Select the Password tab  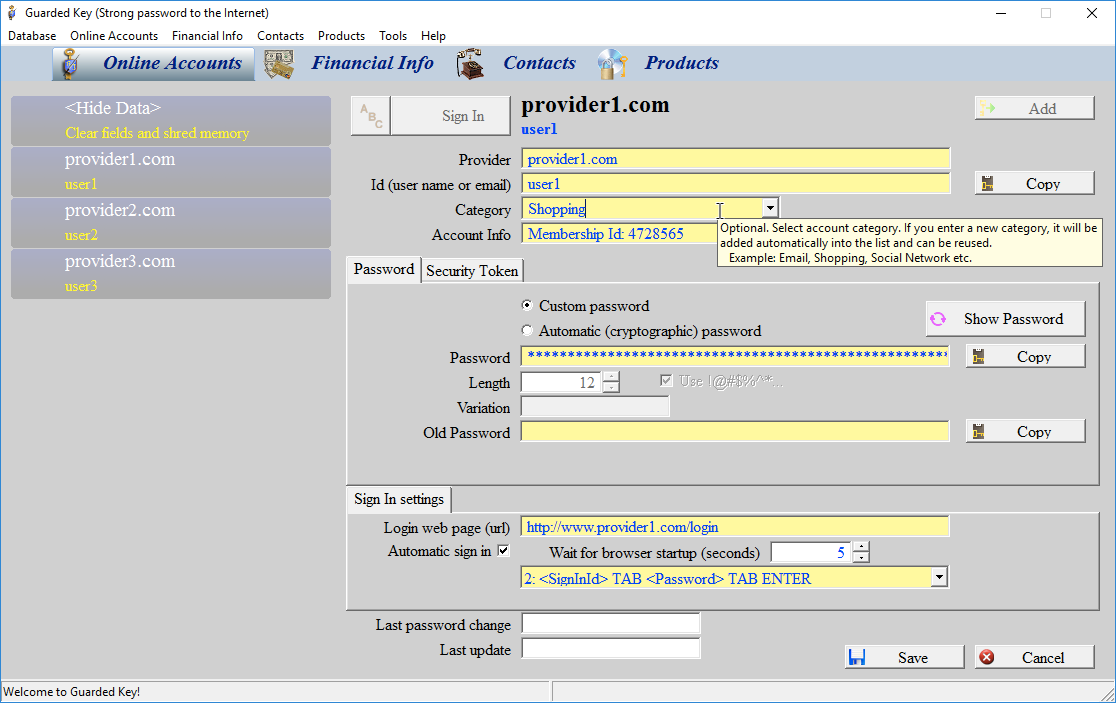click(384, 270)
